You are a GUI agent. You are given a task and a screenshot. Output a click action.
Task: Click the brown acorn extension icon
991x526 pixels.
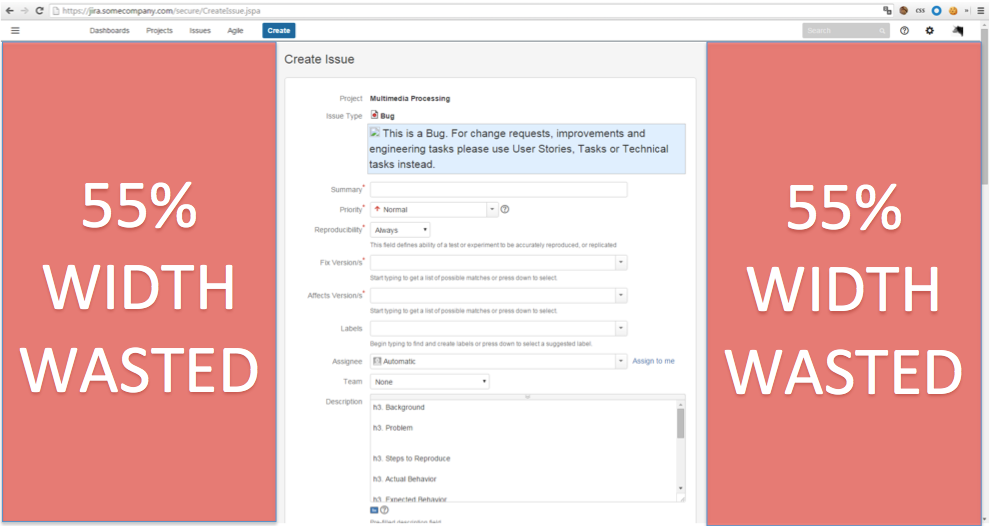tap(904, 11)
